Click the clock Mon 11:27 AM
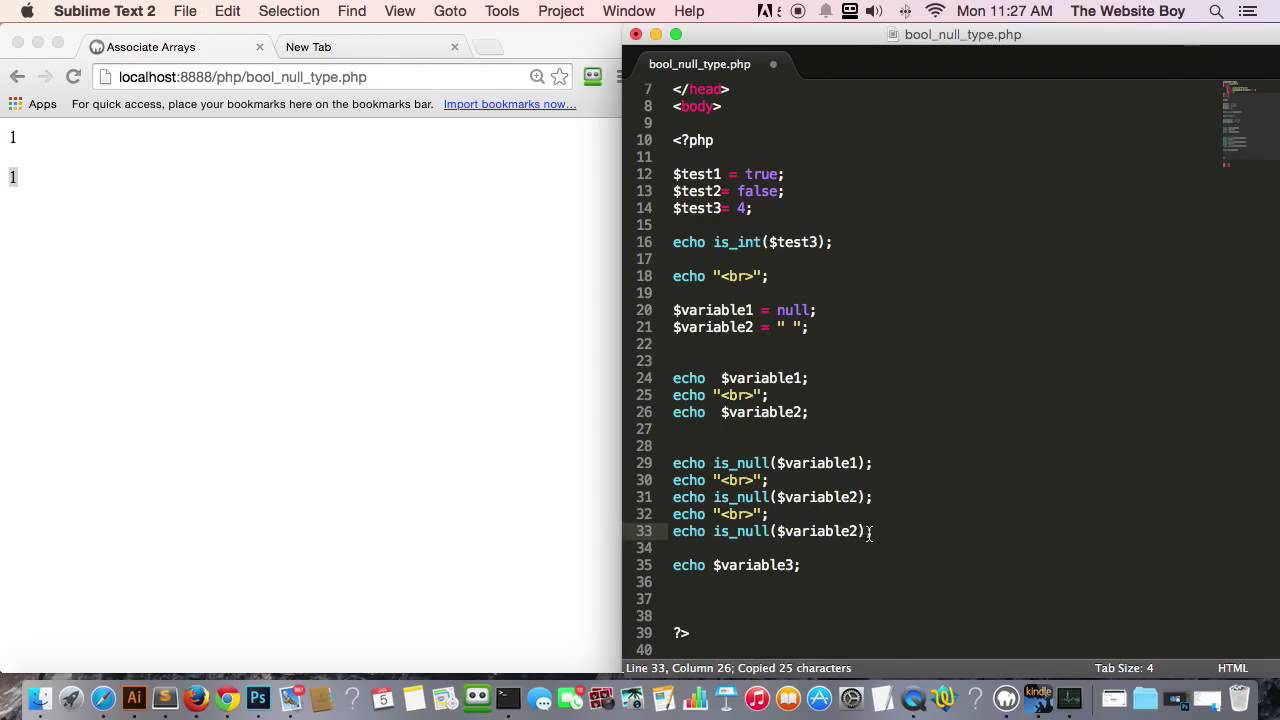 [1004, 11]
